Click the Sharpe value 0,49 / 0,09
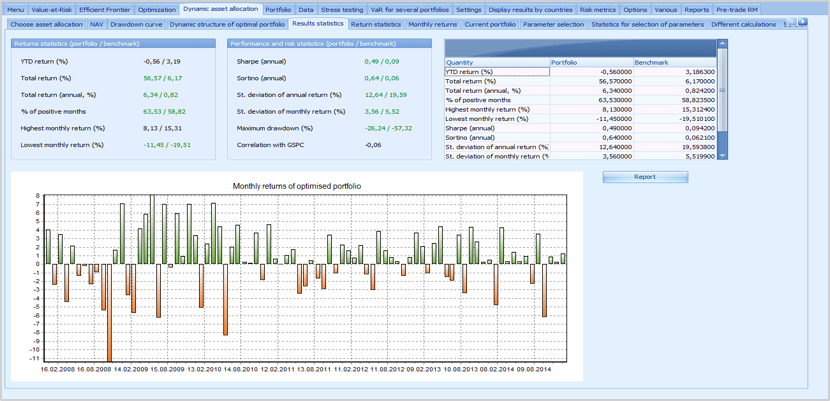Viewport: 830px width, 401px height. coord(382,61)
